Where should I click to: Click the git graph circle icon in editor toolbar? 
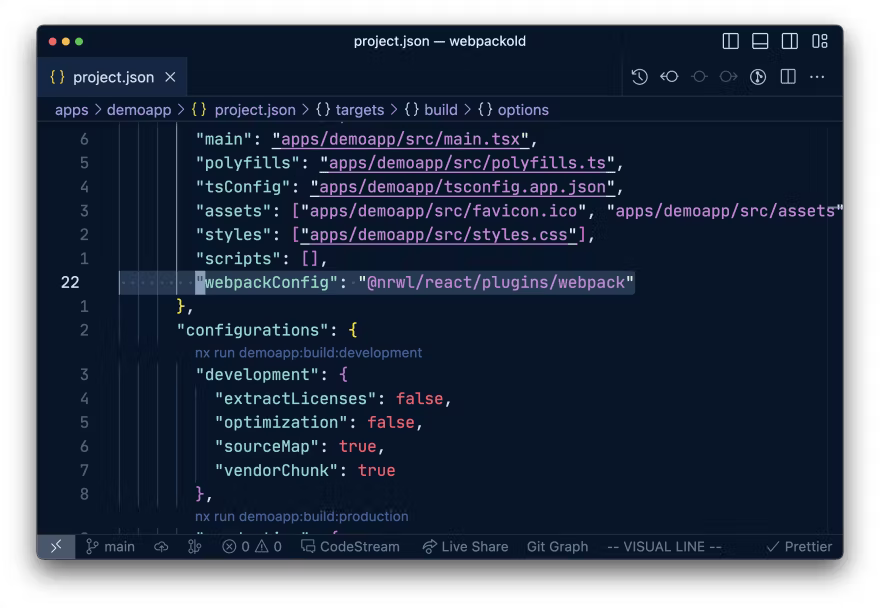[x=758, y=76]
